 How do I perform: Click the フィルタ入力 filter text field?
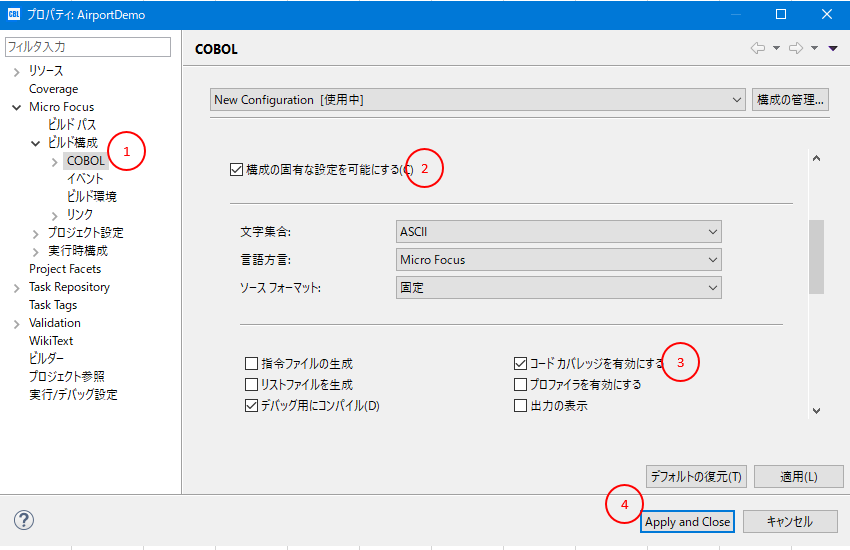(x=88, y=47)
